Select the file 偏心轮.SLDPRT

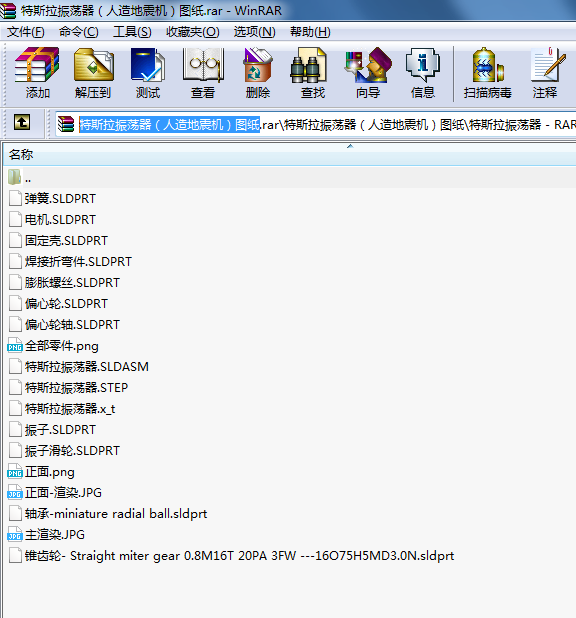[66, 303]
